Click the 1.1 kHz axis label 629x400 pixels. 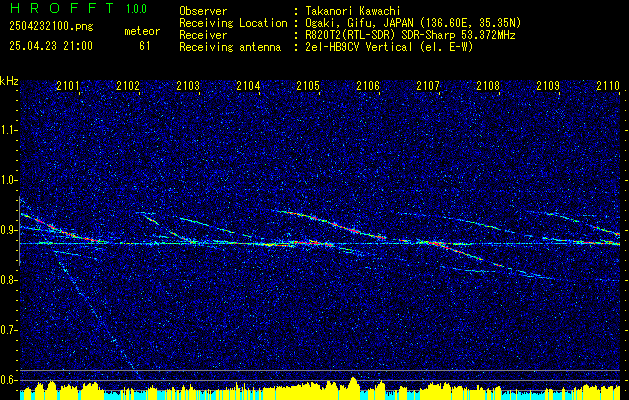[9, 130]
